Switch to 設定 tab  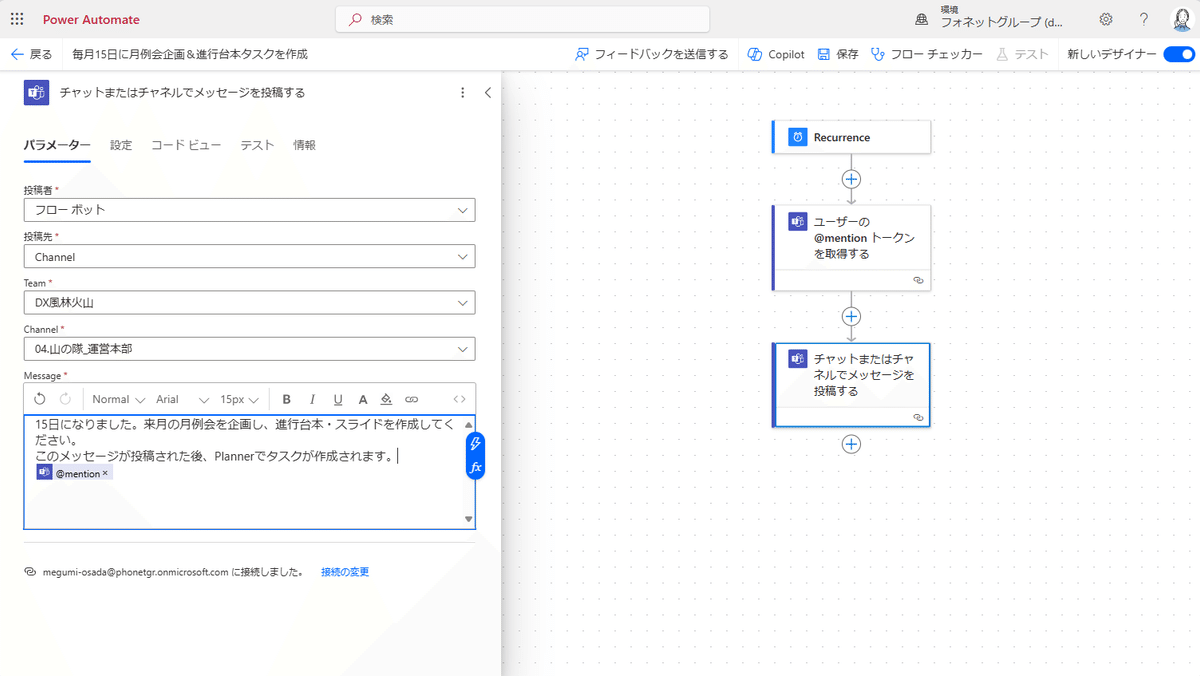click(121, 145)
